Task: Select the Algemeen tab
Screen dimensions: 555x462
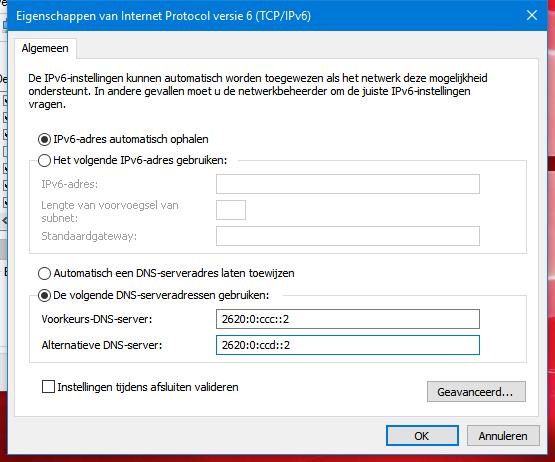Action: (x=45, y=48)
